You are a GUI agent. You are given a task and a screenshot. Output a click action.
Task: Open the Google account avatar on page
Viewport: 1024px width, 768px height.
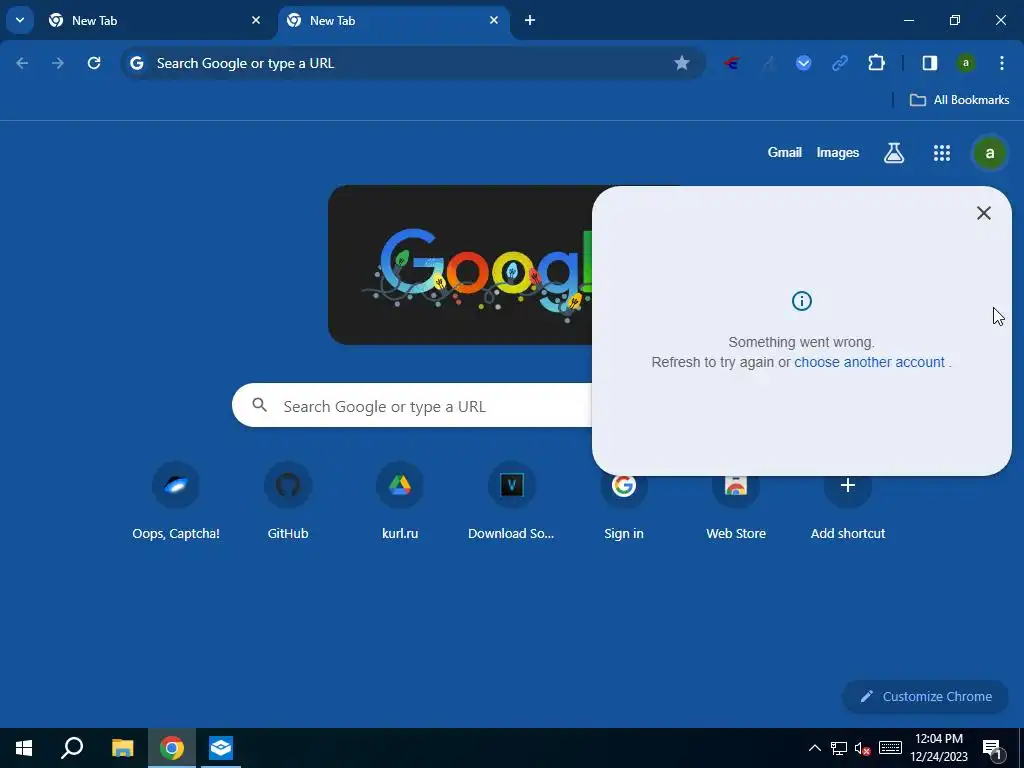tap(989, 153)
